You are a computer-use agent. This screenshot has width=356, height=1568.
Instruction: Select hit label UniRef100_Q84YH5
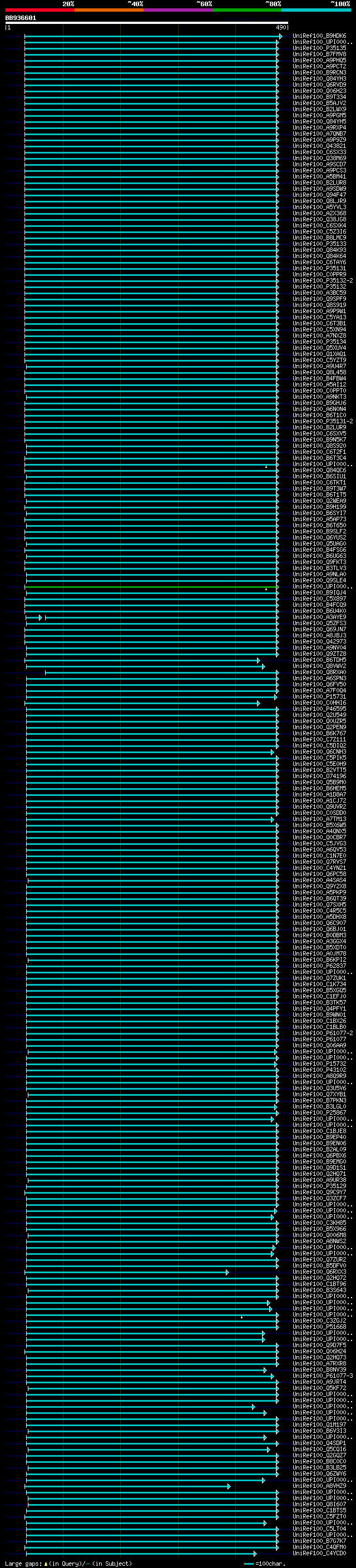319,122
